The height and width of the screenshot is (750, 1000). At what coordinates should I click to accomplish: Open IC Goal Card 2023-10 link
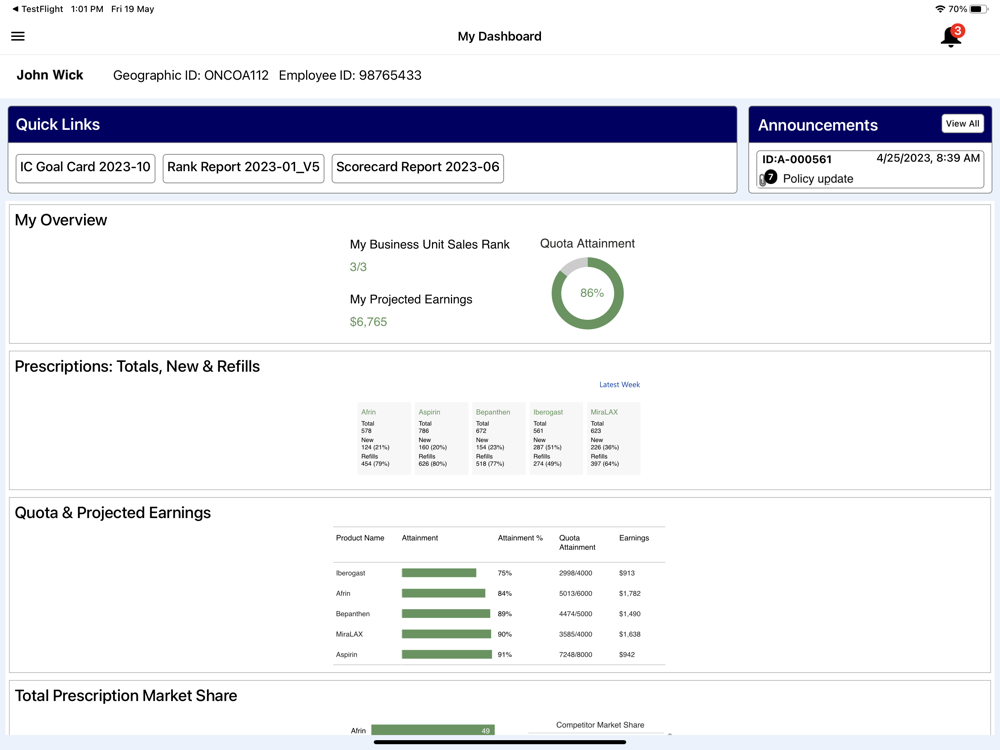tap(86, 168)
